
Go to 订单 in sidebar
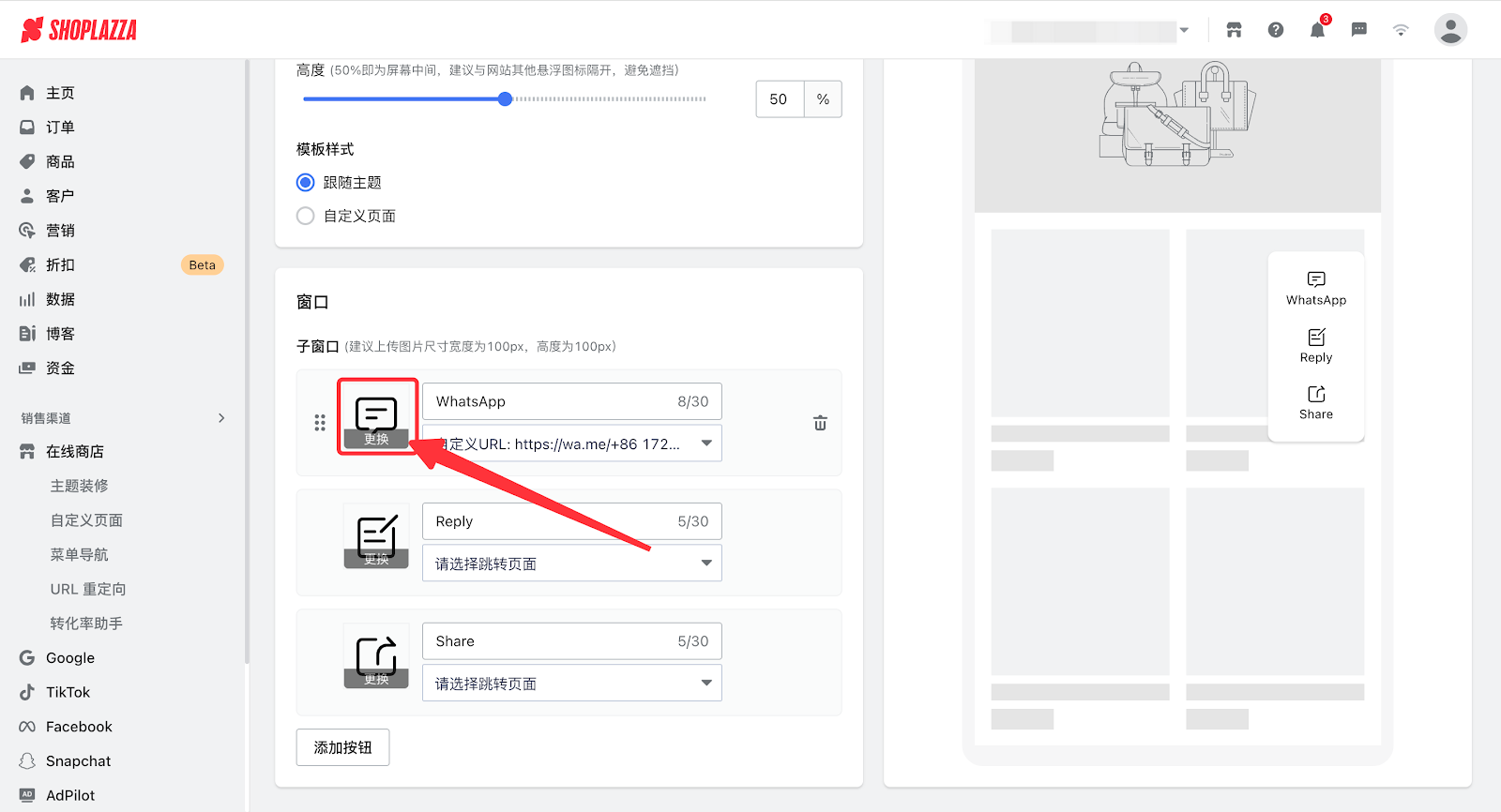coord(60,128)
